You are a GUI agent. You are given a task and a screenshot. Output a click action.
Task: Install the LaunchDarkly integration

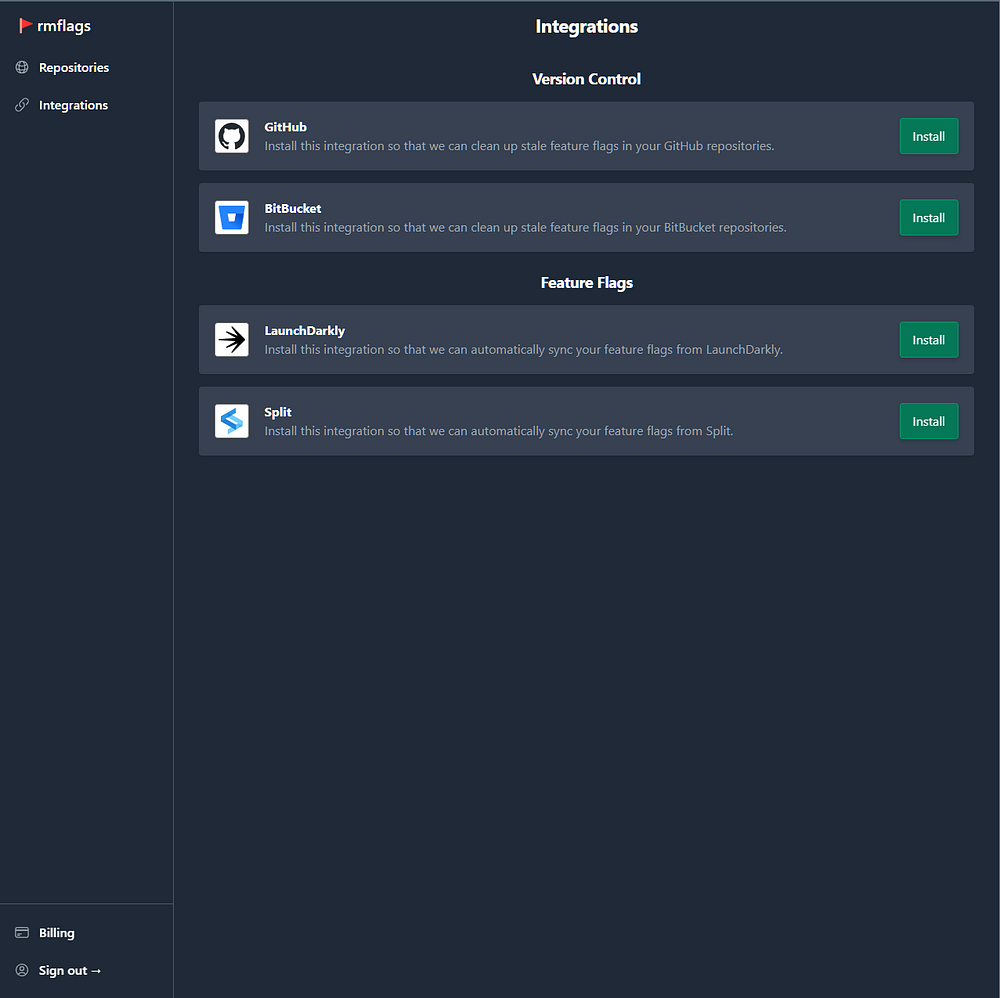coord(929,340)
